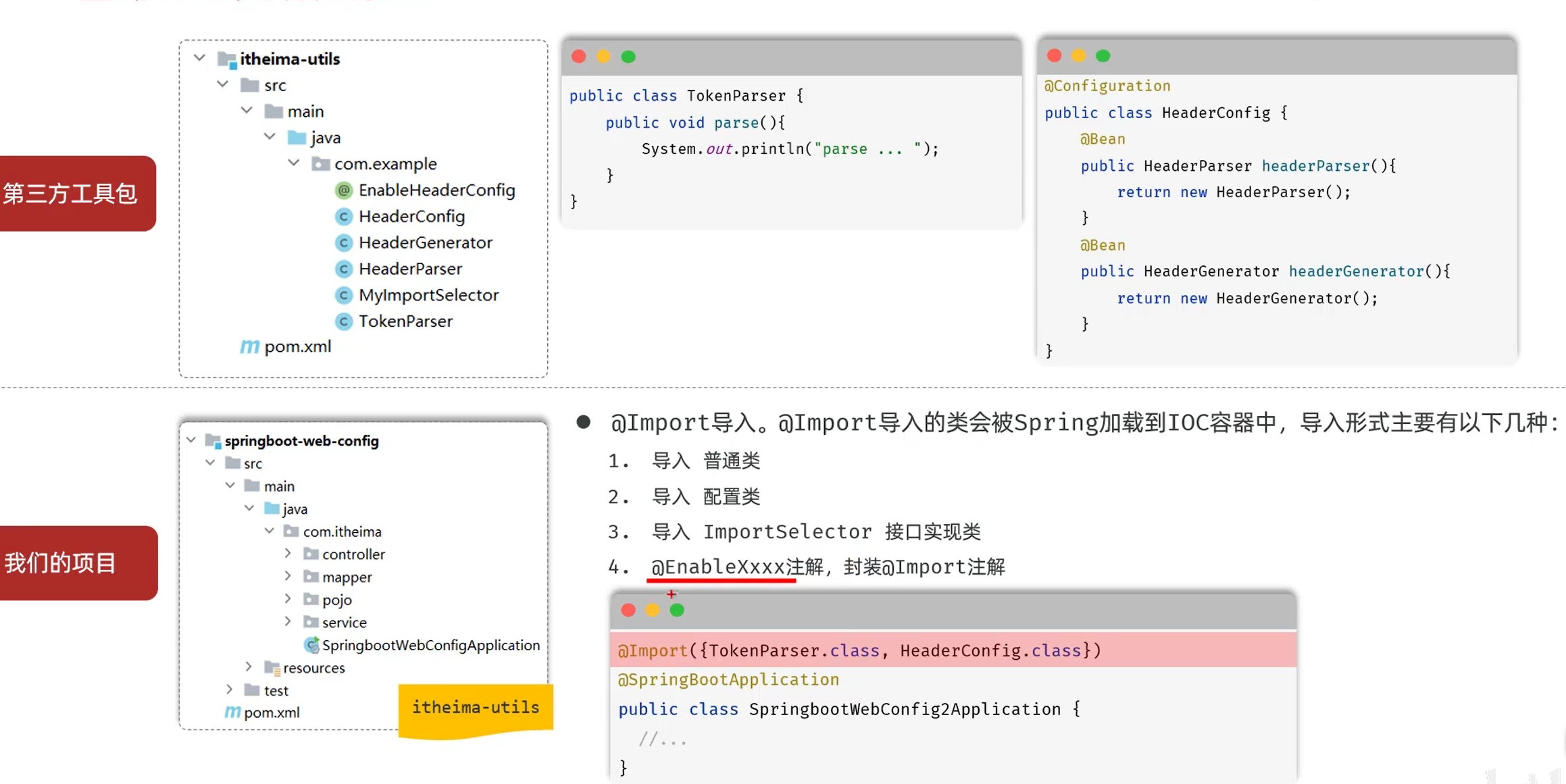Click list item 导入 配置类
Viewport: 1566px width, 784px height.
(x=705, y=496)
